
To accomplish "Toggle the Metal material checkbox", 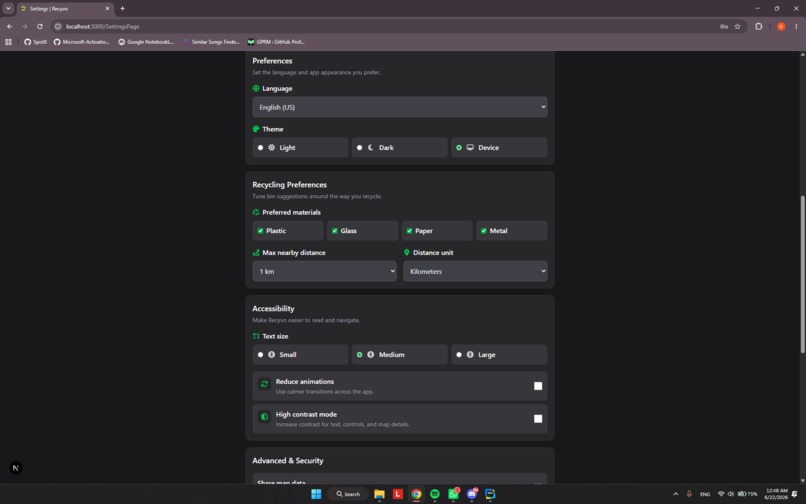I will [484, 231].
